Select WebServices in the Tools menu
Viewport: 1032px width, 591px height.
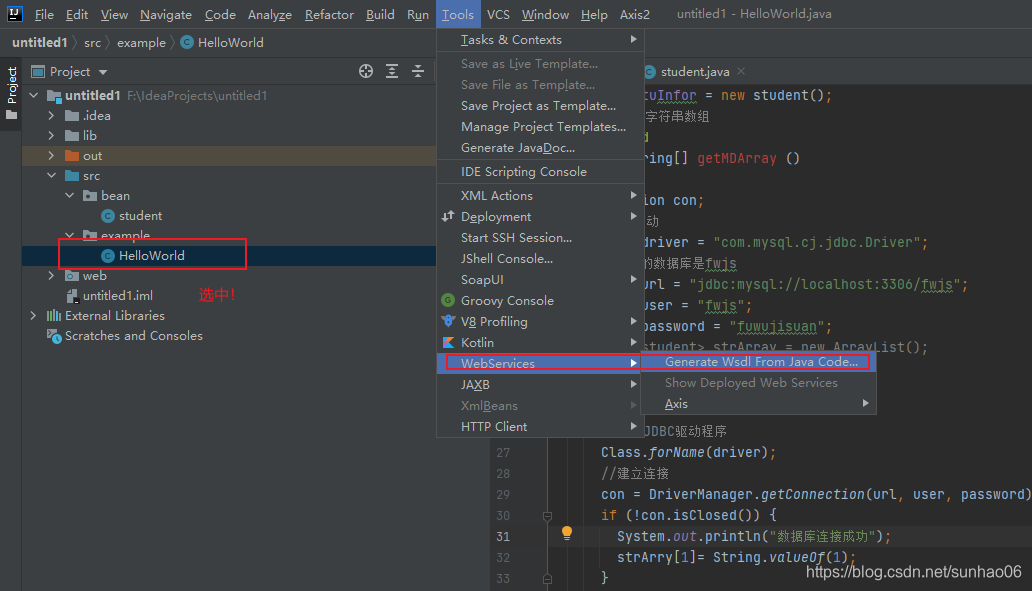click(540, 363)
